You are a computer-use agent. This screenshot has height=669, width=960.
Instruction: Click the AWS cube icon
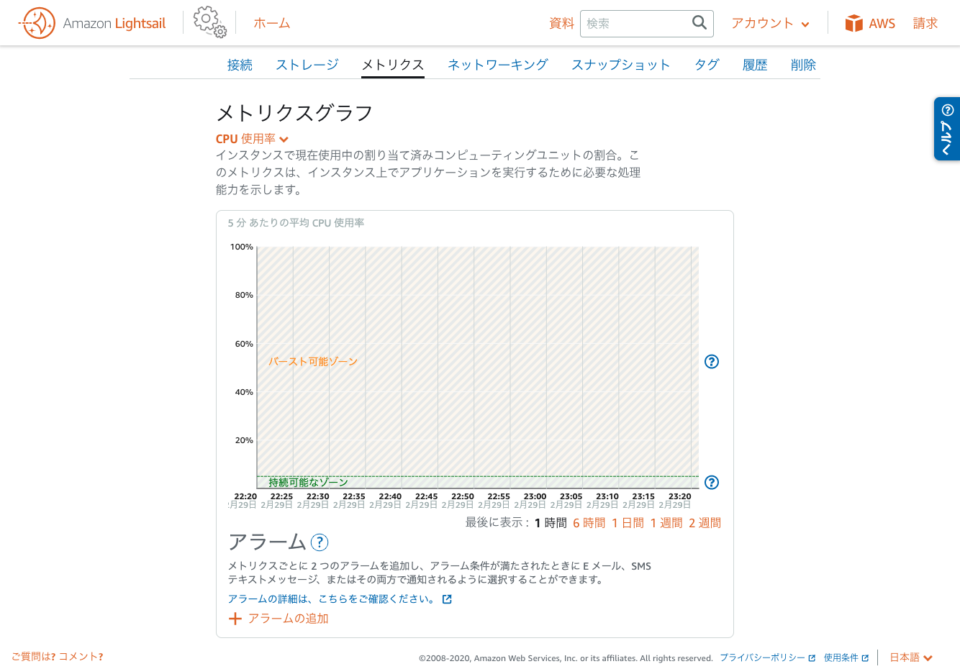coord(853,23)
